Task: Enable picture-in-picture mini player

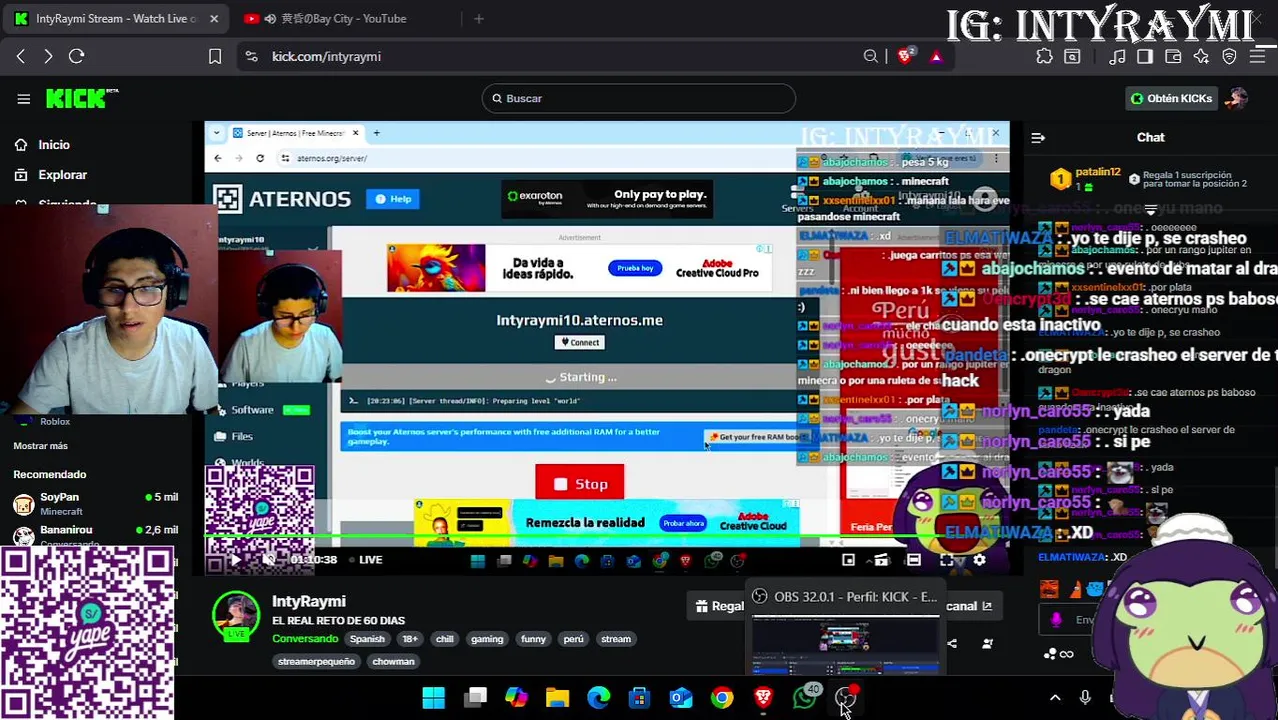Action: click(848, 560)
